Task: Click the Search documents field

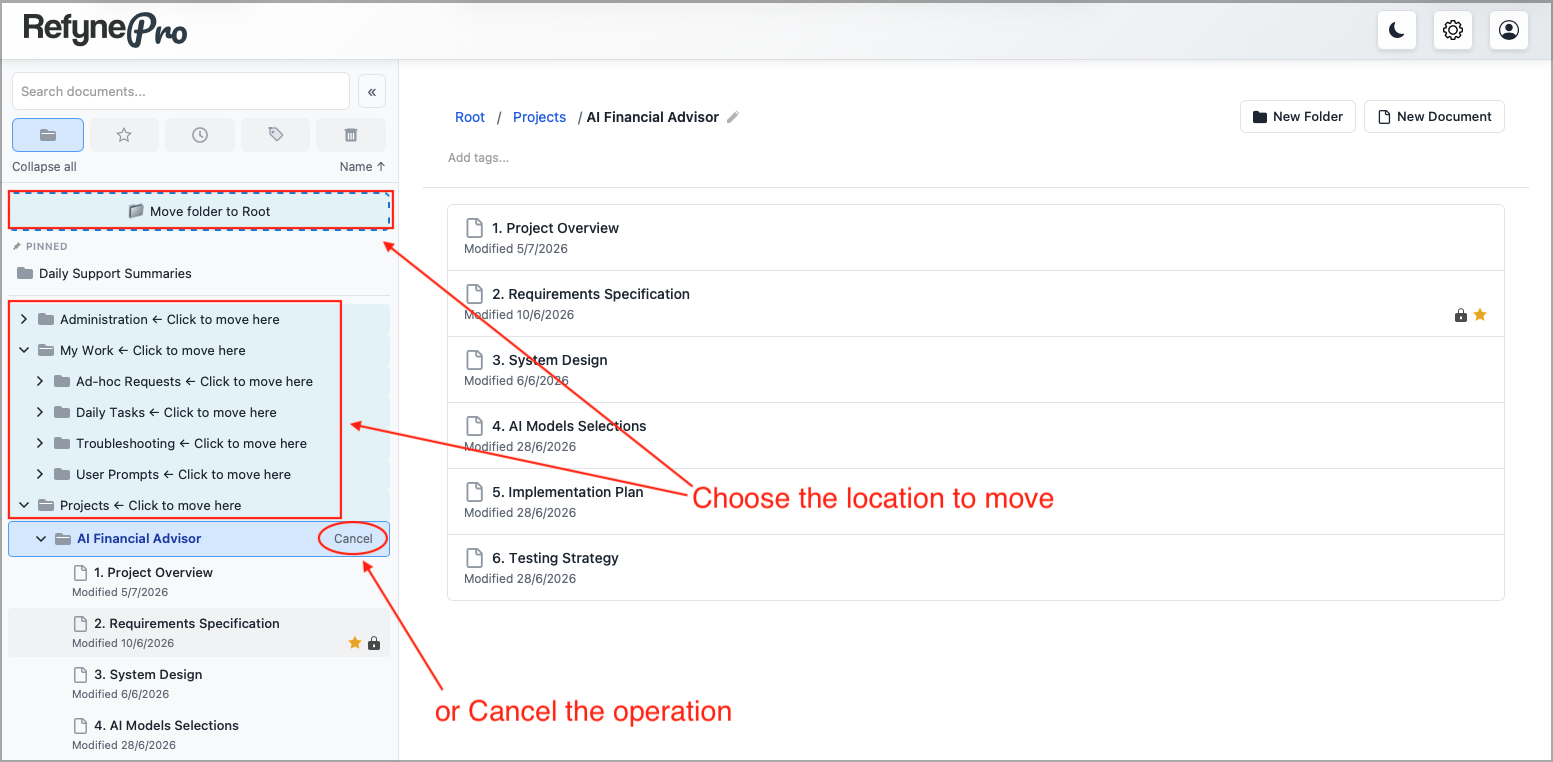Action: click(181, 91)
